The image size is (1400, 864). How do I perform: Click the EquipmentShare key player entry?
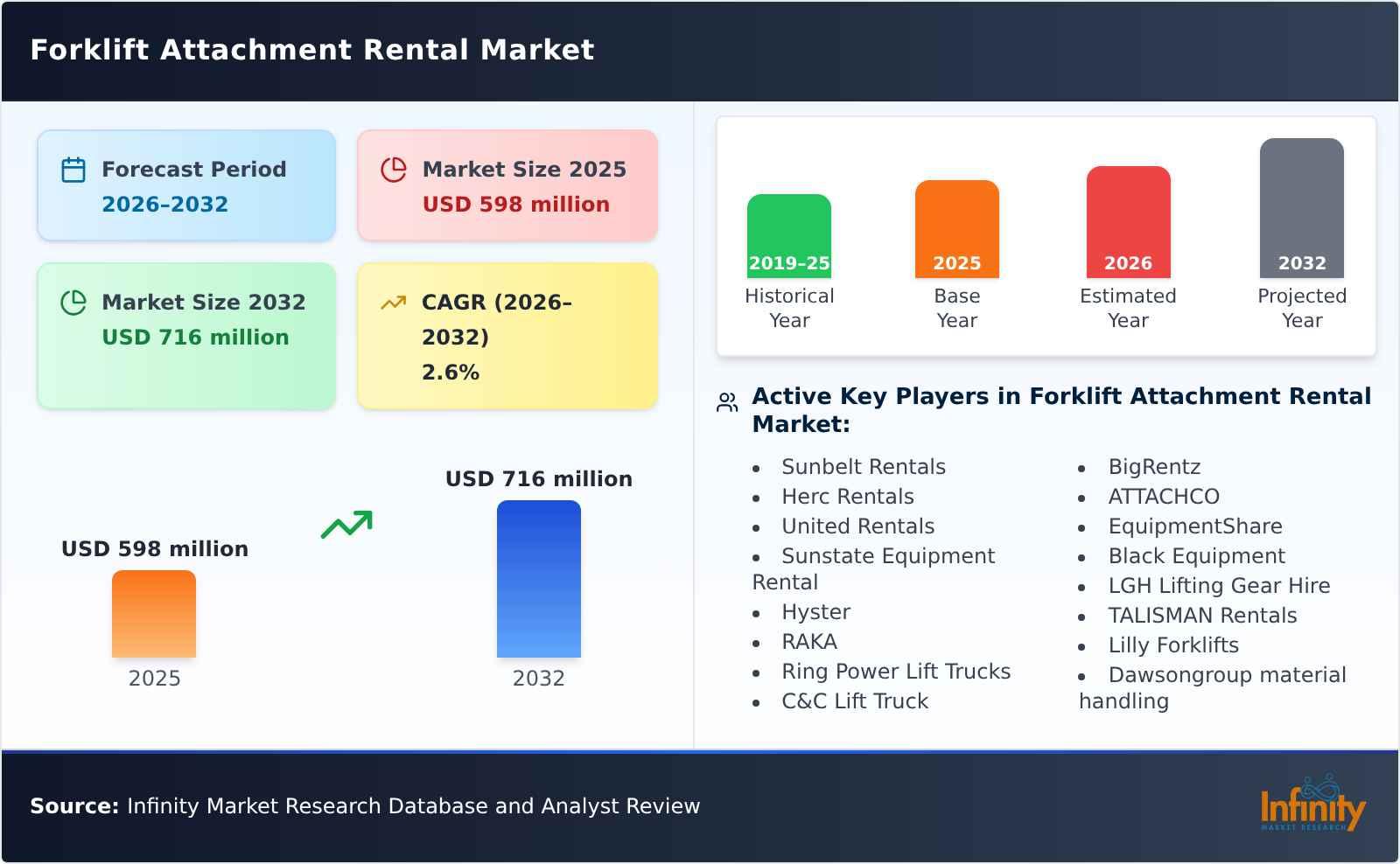(x=1195, y=526)
